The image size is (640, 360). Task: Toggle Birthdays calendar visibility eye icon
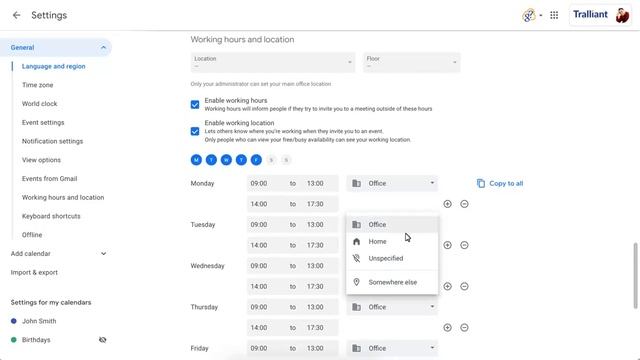102,340
